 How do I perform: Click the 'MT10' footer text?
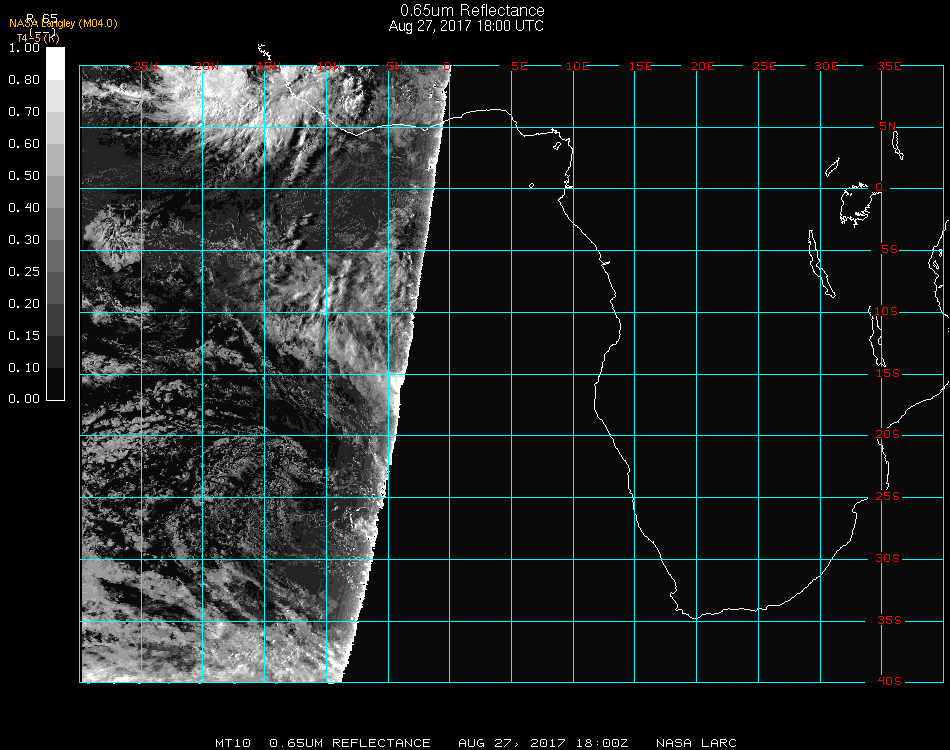coord(233,743)
